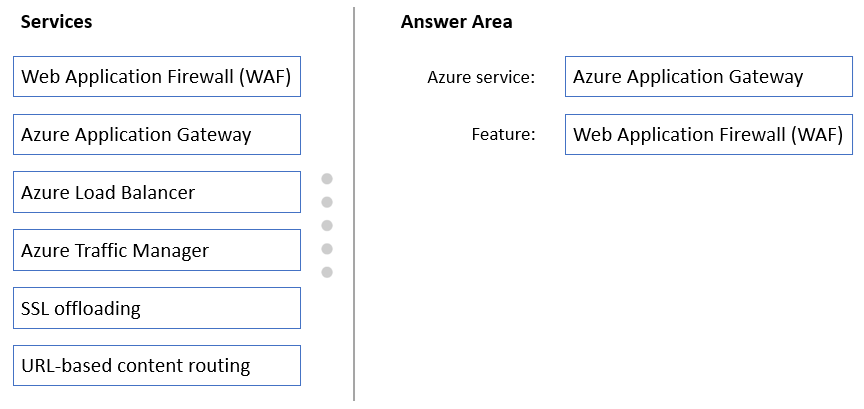Screen dimensions: 864x409
Task: Click the Answer Area heading
Action: point(456,21)
